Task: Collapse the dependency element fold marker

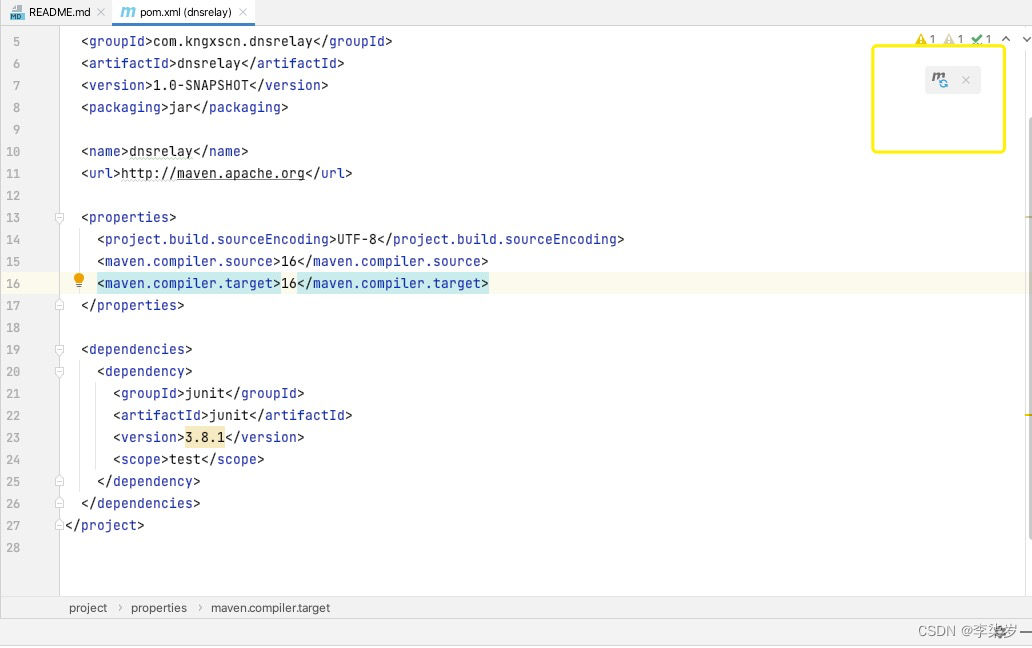Action: coord(59,371)
